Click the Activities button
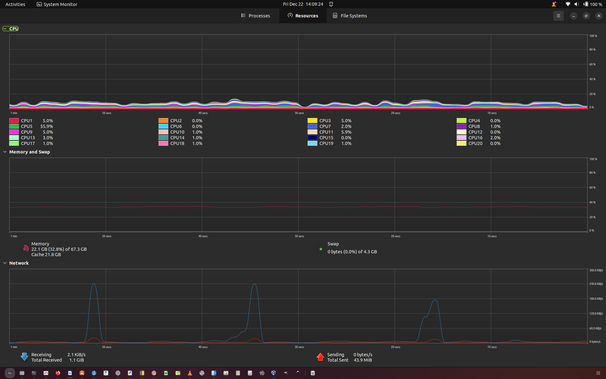Image resolution: width=606 pixels, height=379 pixels. pyautogui.click(x=15, y=4)
